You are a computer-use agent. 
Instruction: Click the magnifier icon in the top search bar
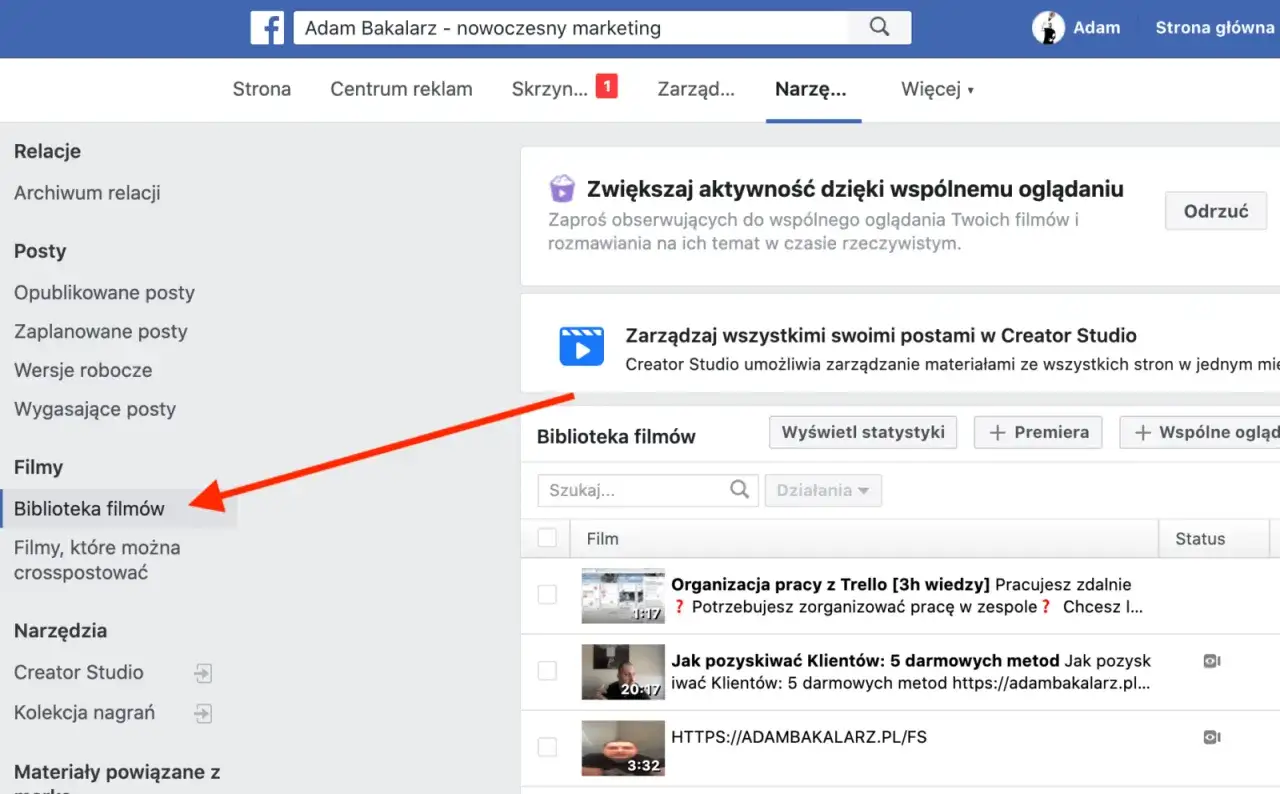(x=878, y=27)
